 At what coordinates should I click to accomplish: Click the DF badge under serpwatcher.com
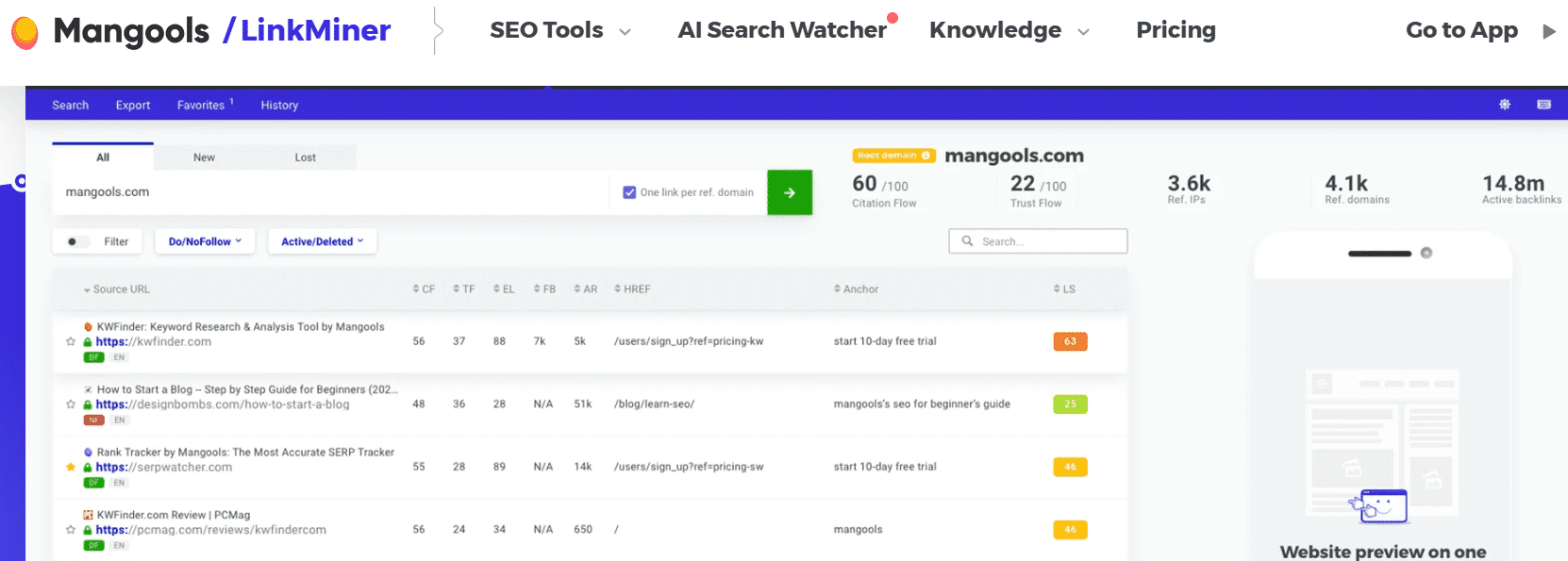93,483
